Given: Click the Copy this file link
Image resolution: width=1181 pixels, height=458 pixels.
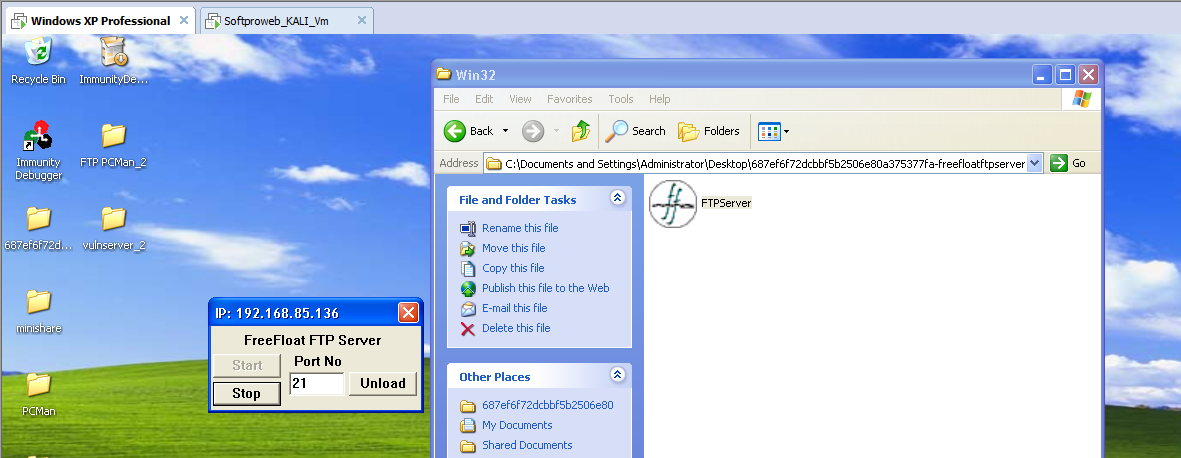Looking at the screenshot, I should (x=513, y=268).
